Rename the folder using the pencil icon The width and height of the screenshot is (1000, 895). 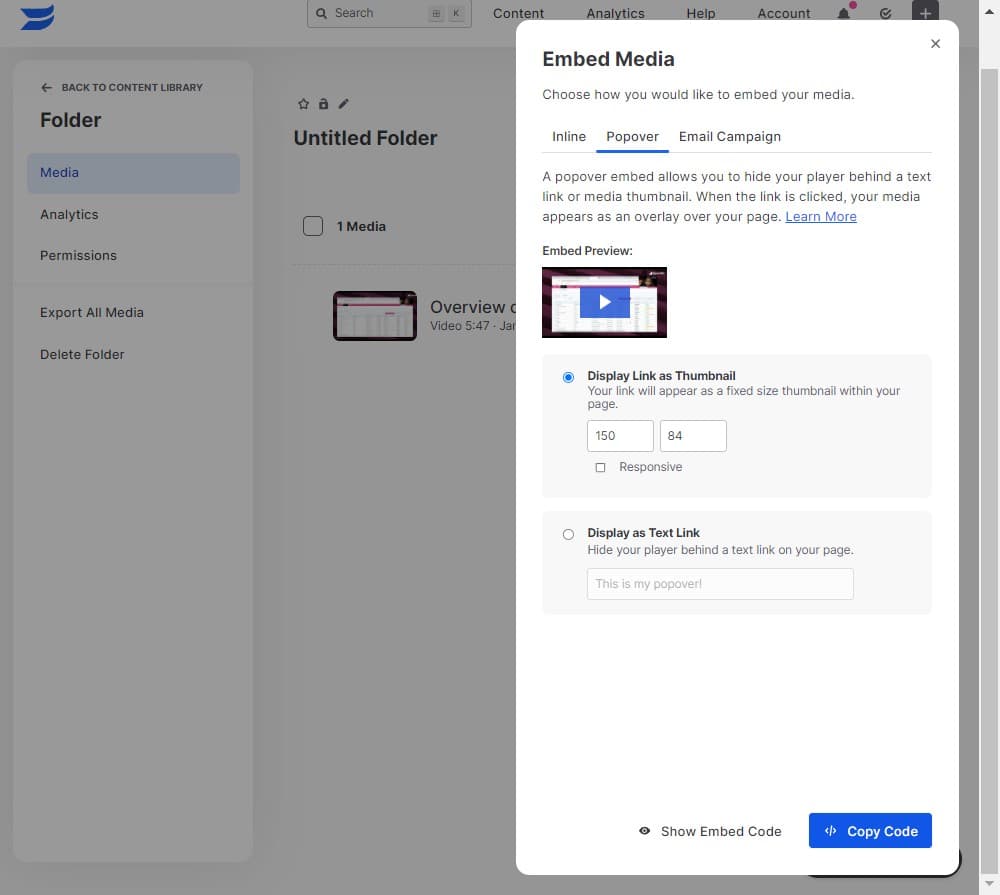point(343,103)
